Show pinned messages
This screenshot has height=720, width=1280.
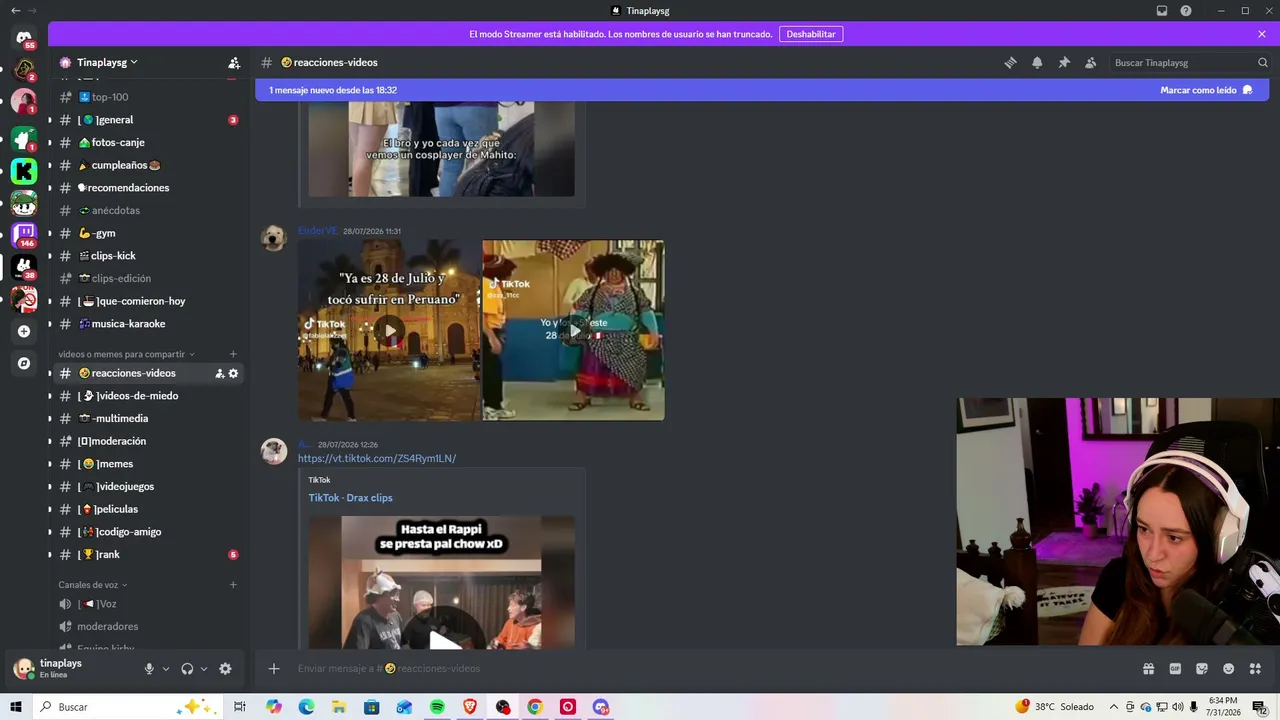coord(1064,62)
